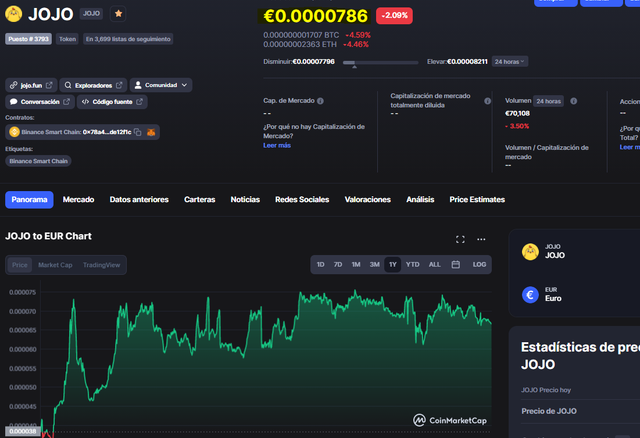Open the Volumen 24 horas dropdown
The width and height of the screenshot is (640, 438).
point(548,101)
